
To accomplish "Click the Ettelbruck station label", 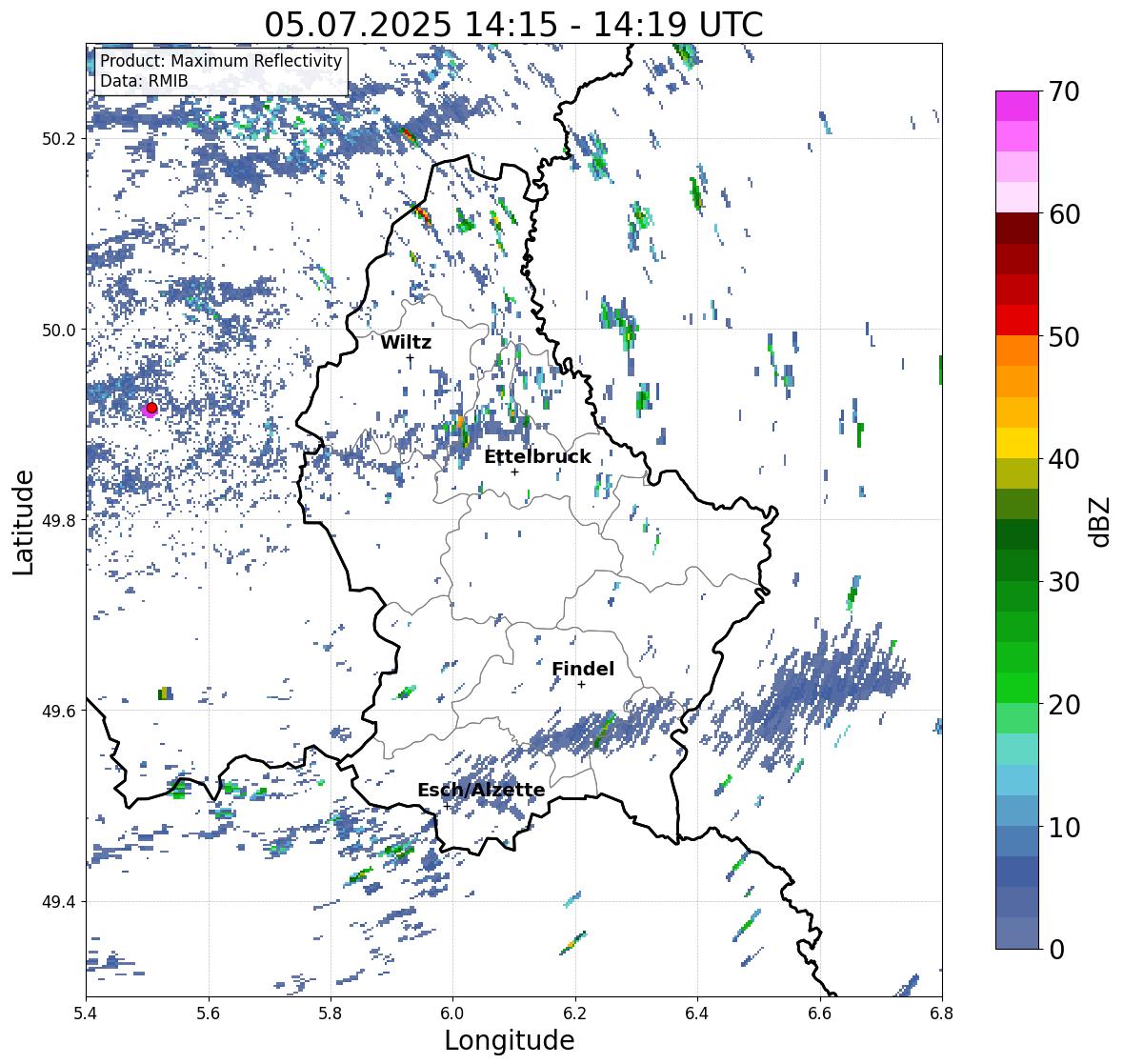I will click(537, 456).
